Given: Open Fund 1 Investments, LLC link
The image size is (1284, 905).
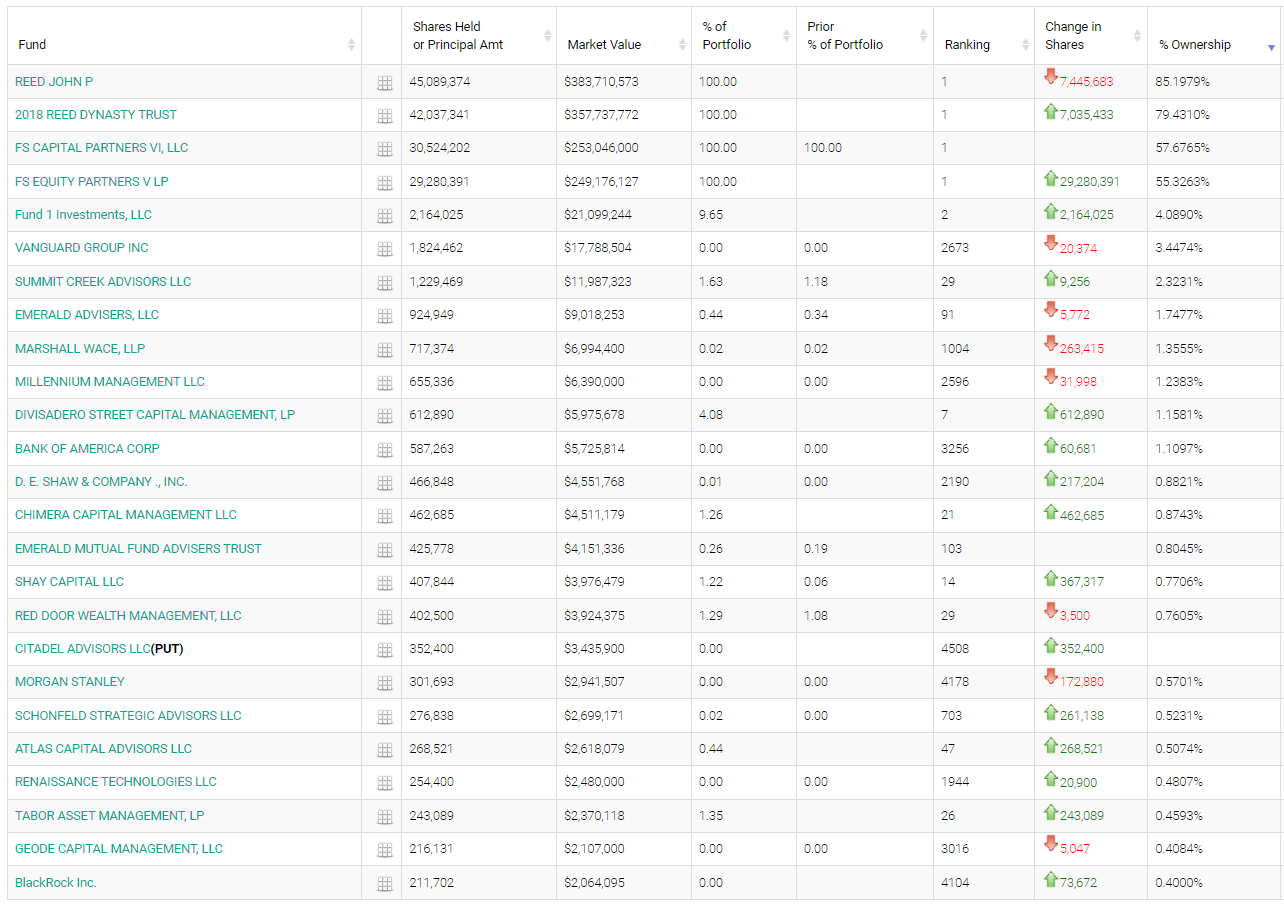Looking at the screenshot, I should coord(84,215).
